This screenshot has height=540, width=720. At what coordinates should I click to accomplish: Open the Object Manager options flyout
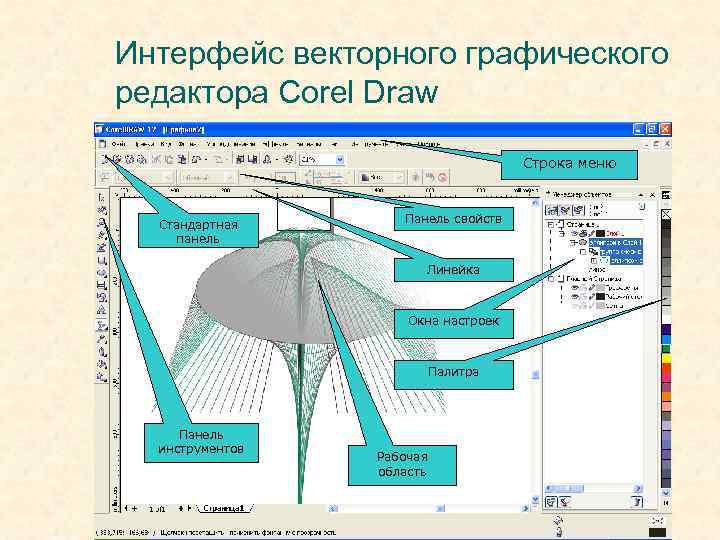coord(641,207)
